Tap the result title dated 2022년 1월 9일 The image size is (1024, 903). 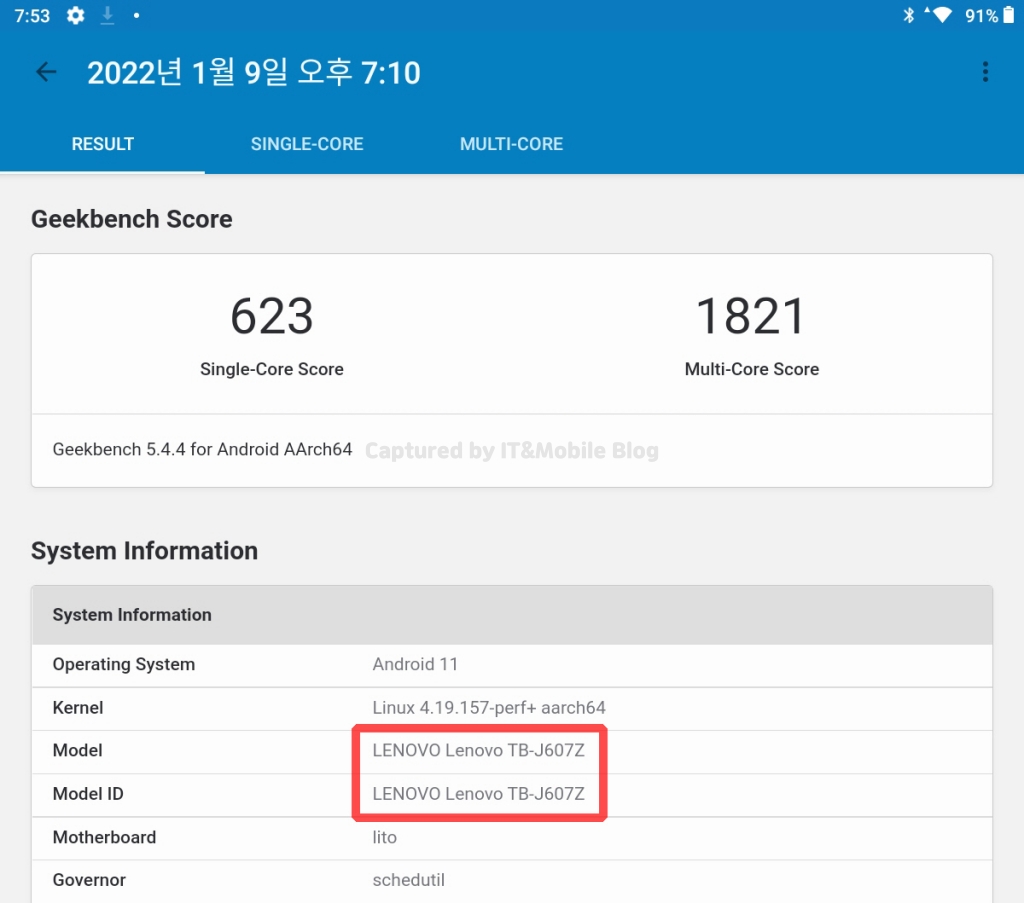(253, 72)
